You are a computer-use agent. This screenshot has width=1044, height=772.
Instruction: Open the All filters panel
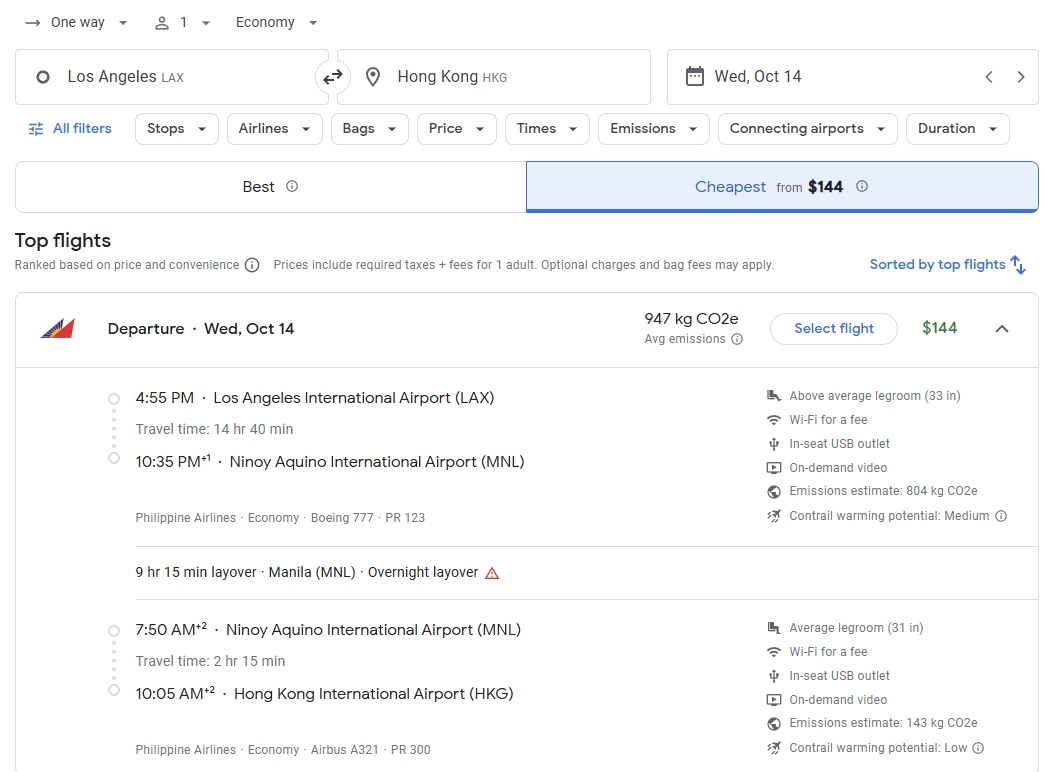coord(70,129)
